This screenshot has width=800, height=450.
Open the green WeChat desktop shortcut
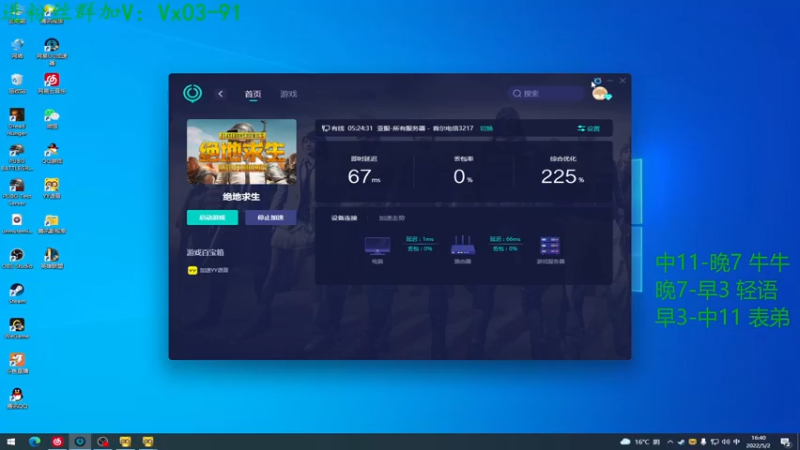tap(52, 118)
